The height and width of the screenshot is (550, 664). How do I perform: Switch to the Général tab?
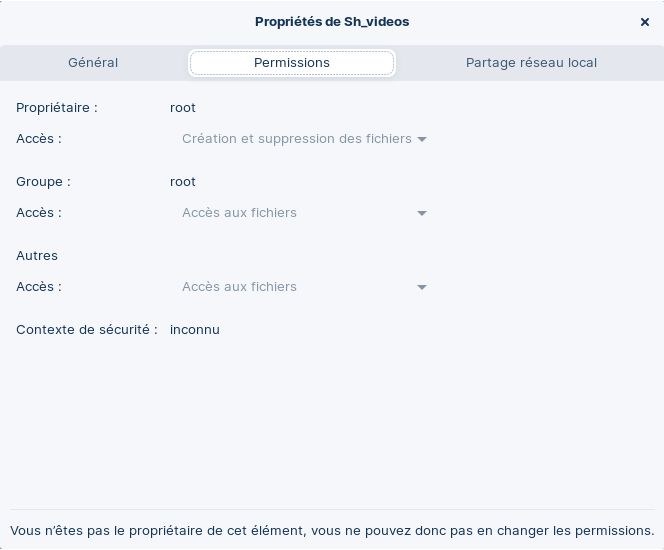click(93, 62)
